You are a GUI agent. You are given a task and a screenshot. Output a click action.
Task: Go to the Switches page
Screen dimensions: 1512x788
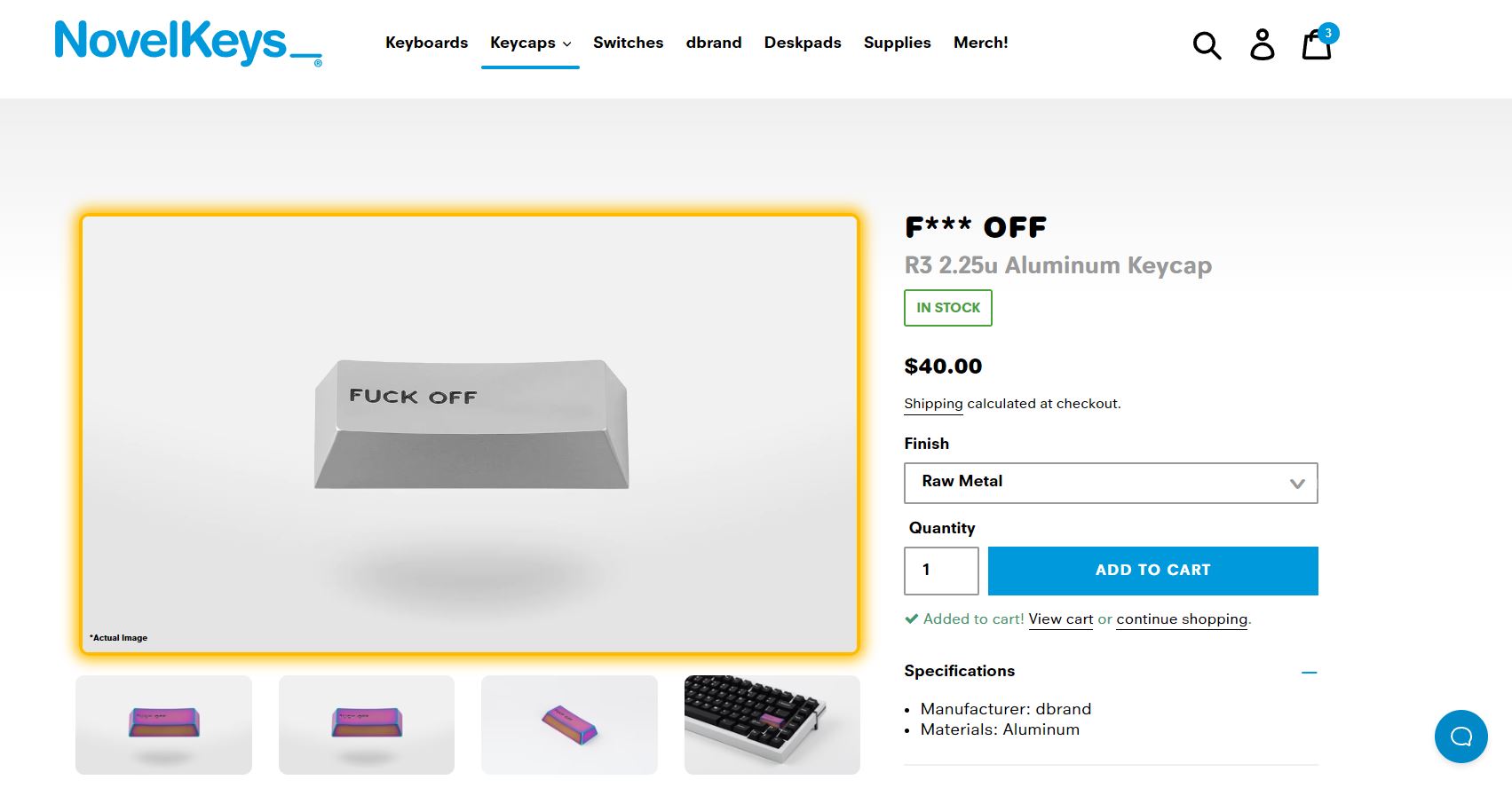click(628, 43)
